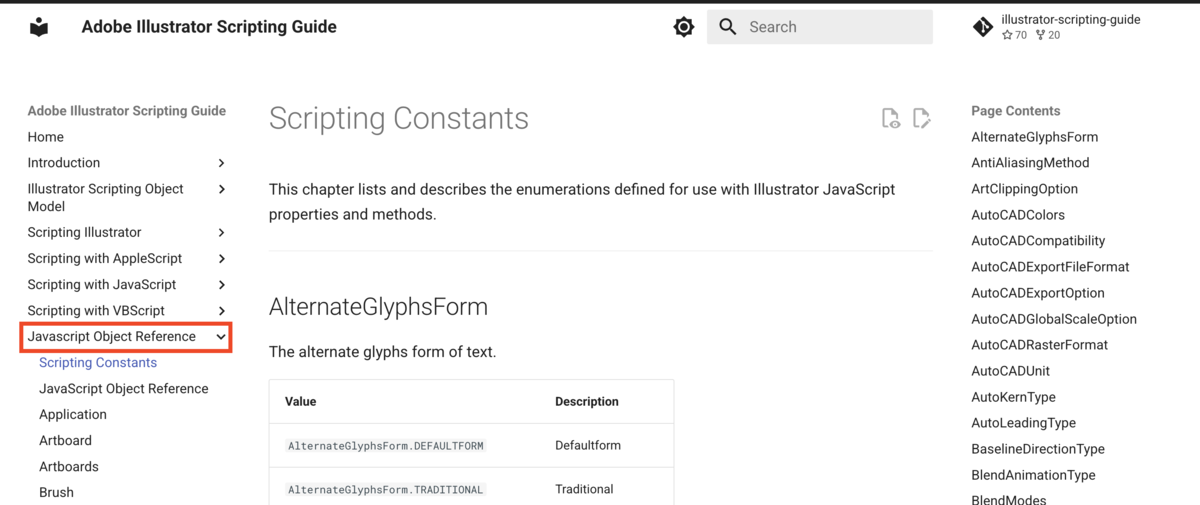Viewport: 1200px width, 505px height.
Task: Expand Scripting with VBScript chevron
Action: click(221, 311)
